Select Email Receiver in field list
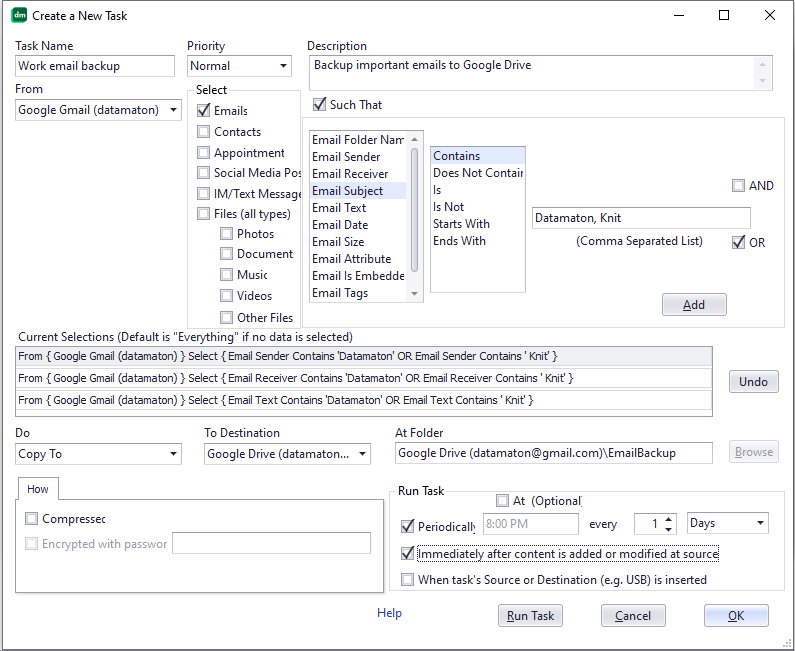 (x=358, y=174)
